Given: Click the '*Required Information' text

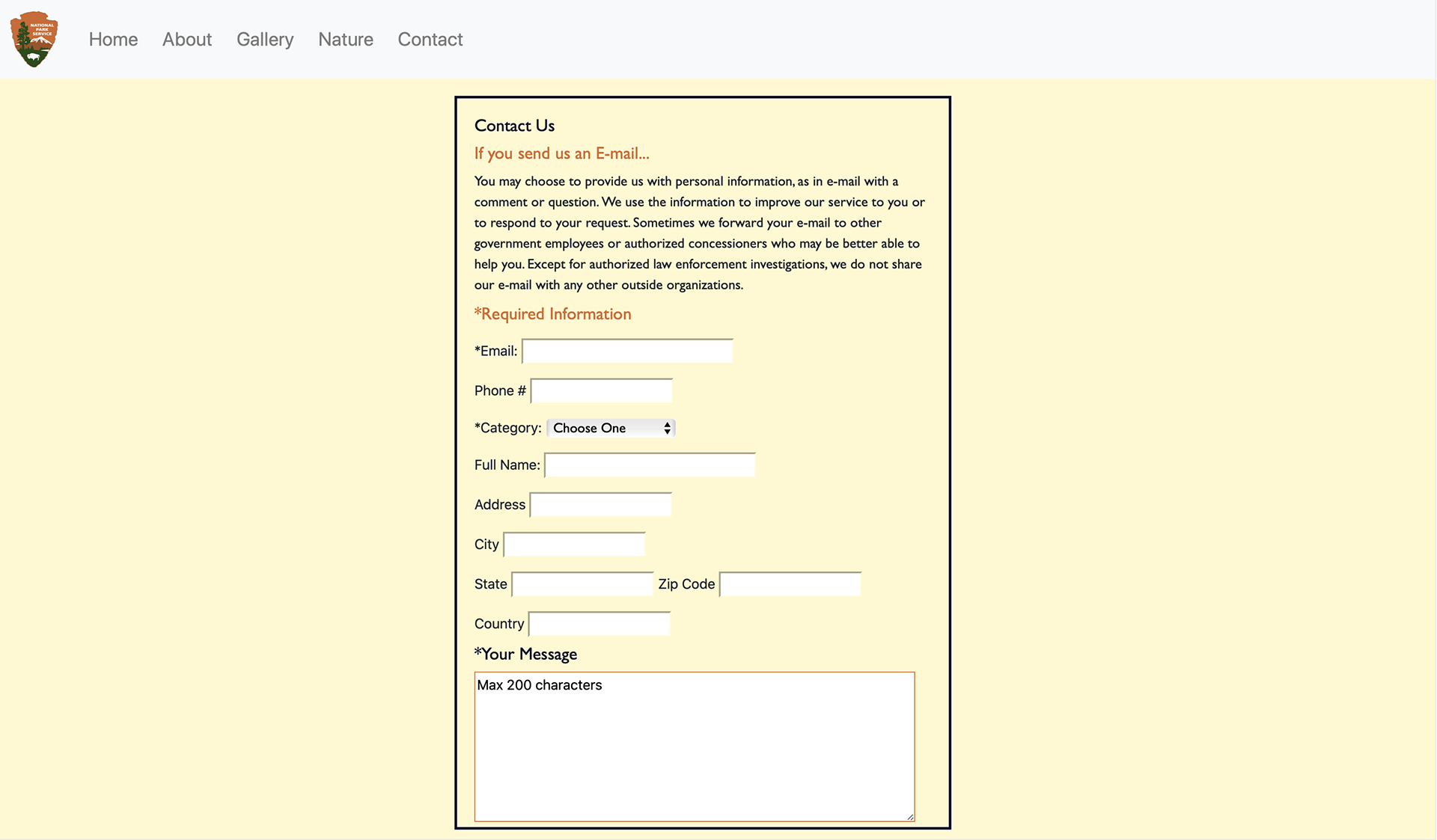Looking at the screenshot, I should tap(553, 314).
